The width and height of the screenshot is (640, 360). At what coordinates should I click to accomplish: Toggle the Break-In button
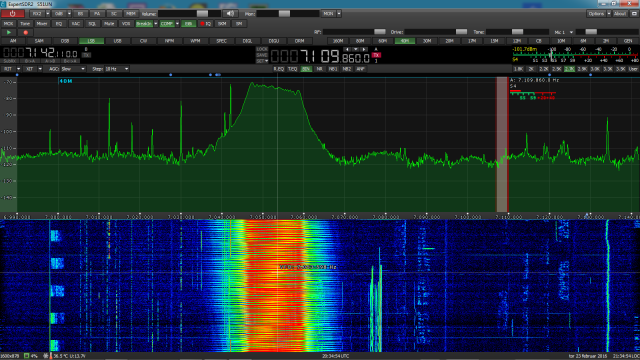point(144,24)
